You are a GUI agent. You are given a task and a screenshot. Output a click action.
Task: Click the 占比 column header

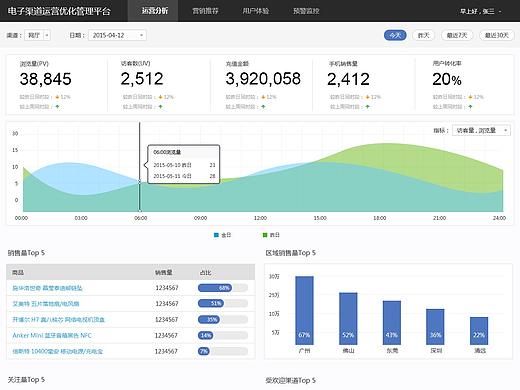[x=205, y=272]
